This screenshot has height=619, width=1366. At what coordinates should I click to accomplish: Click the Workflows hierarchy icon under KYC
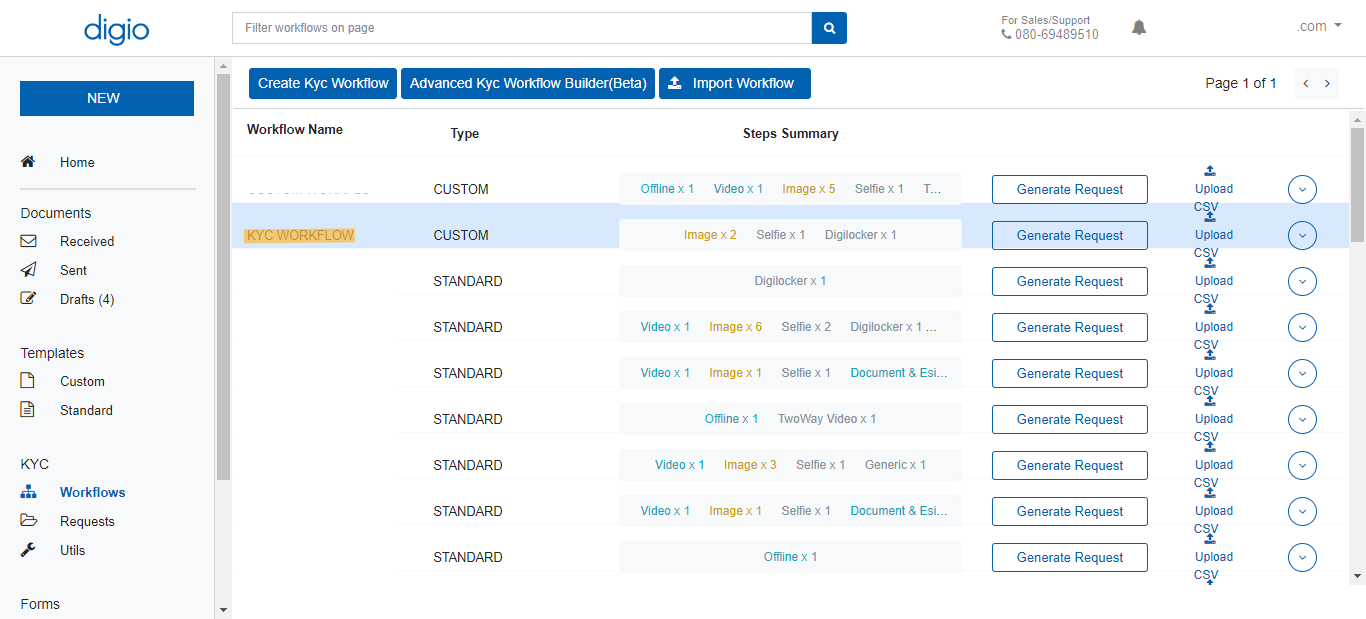point(29,492)
